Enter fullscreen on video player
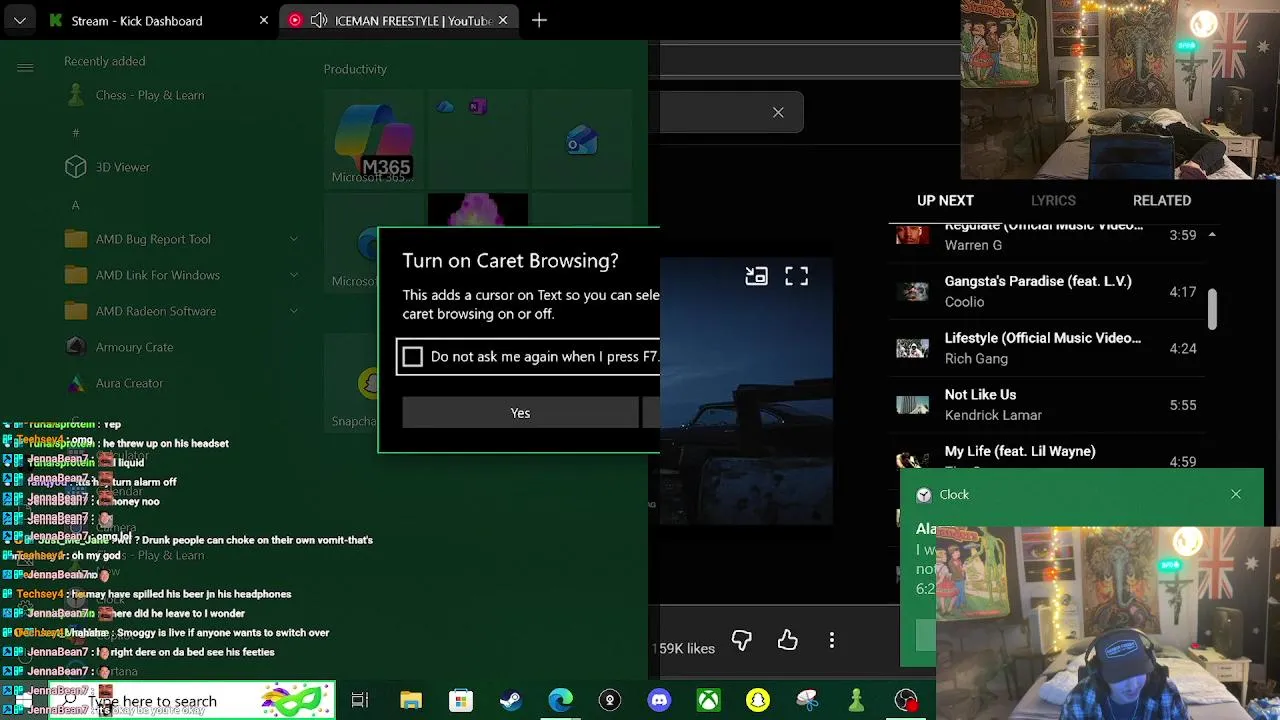The height and width of the screenshot is (720, 1280). (796, 277)
